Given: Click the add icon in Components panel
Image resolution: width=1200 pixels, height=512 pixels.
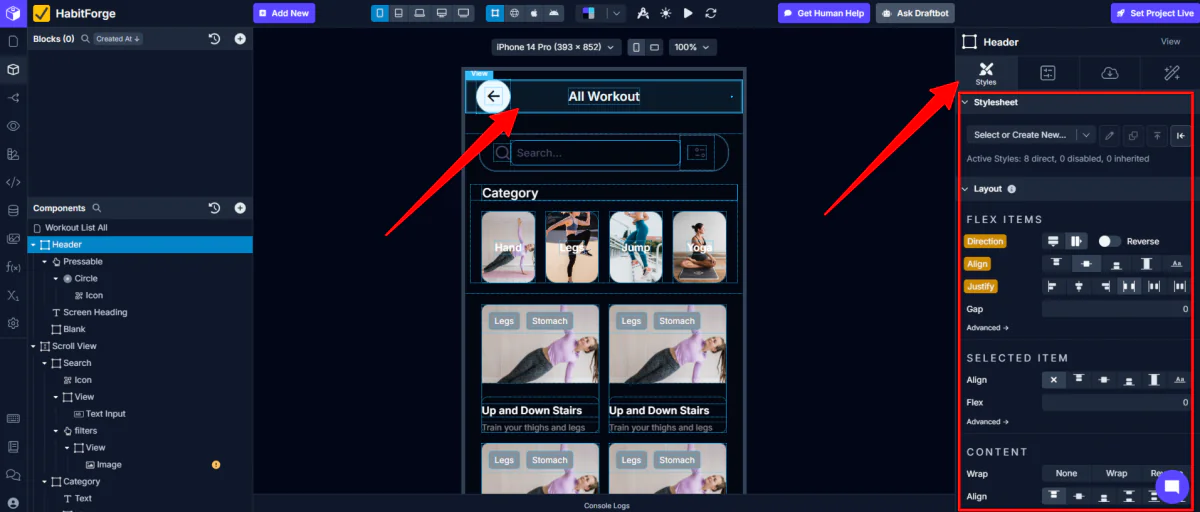Looking at the screenshot, I should 240,208.
